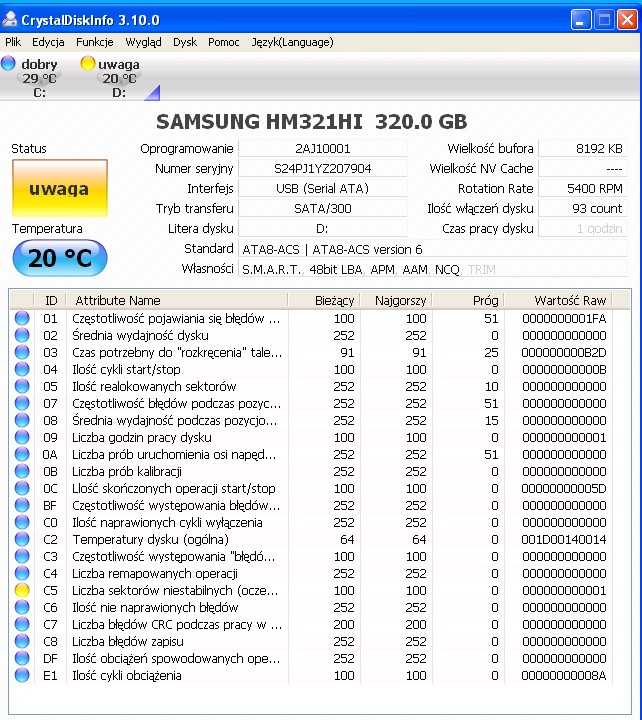Click status icon of attribute 07

tap(22, 403)
